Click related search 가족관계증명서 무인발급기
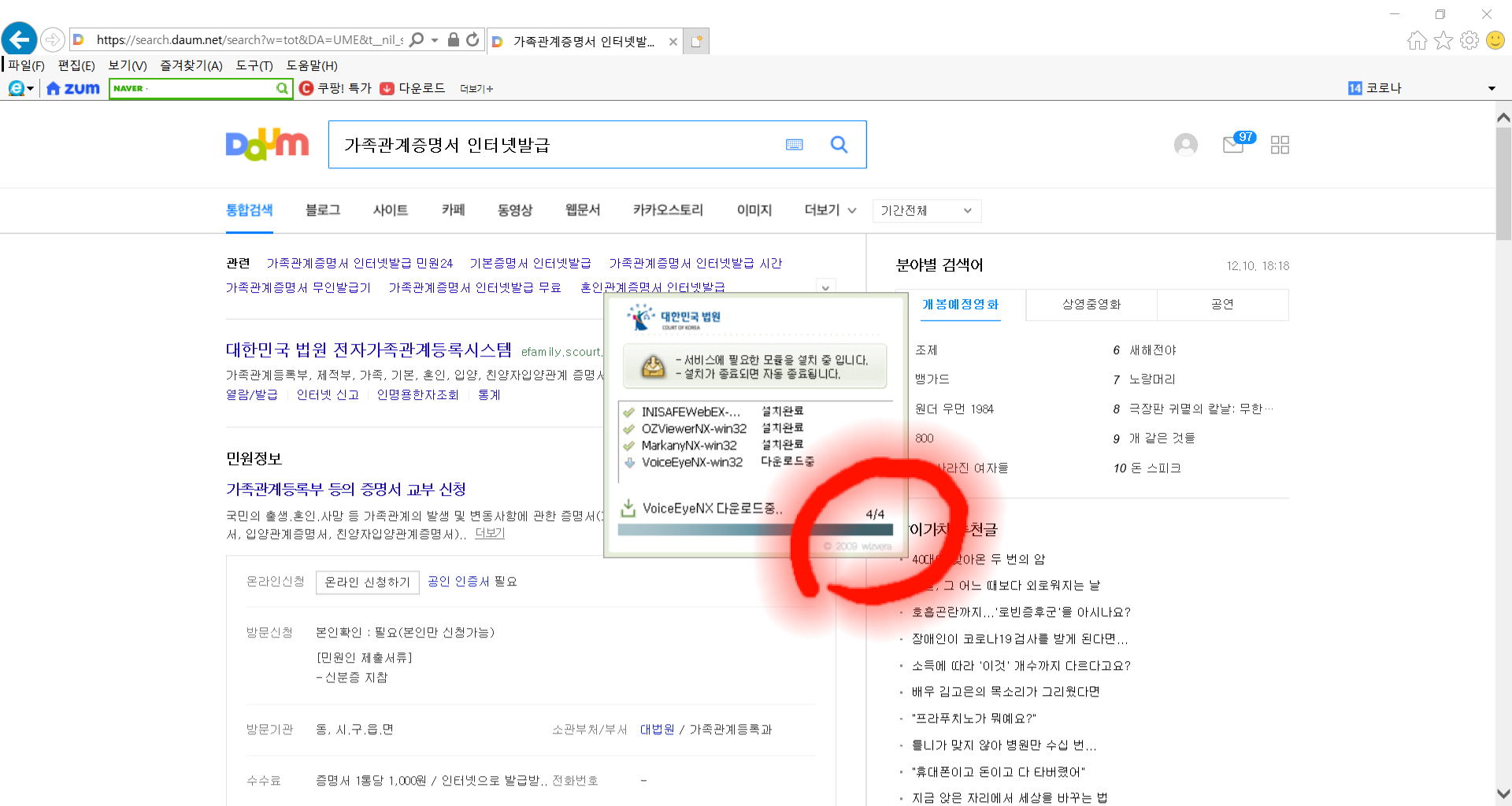 point(298,287)
